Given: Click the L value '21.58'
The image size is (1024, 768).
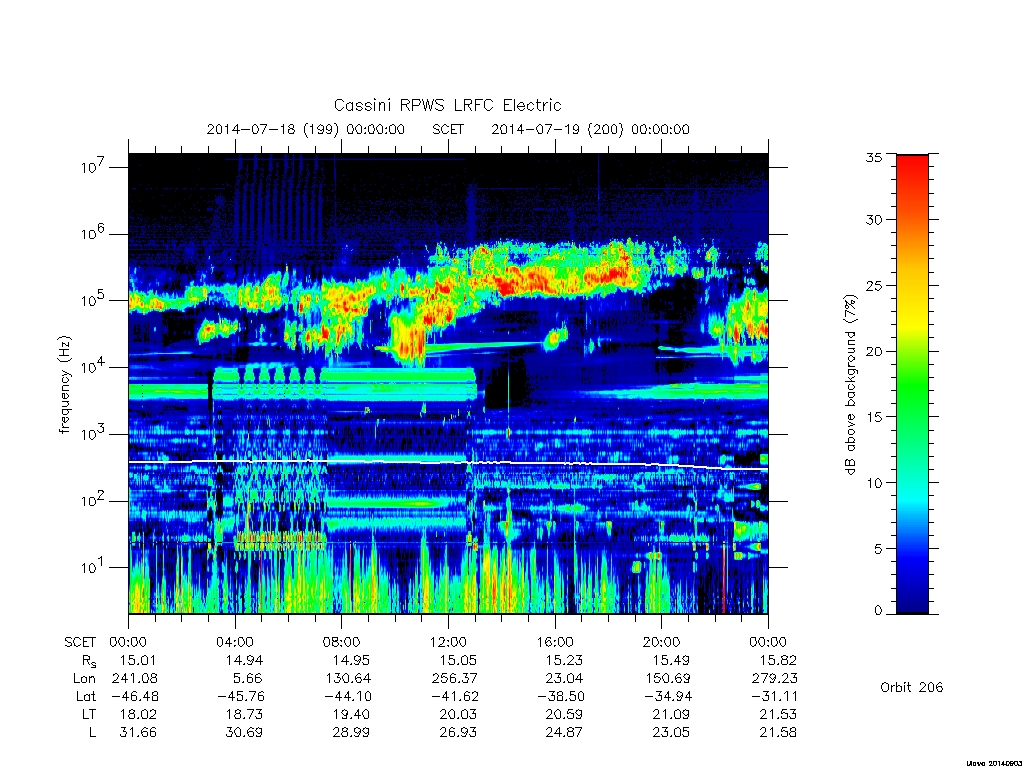Looking at the screenshot, I should 778,733.
